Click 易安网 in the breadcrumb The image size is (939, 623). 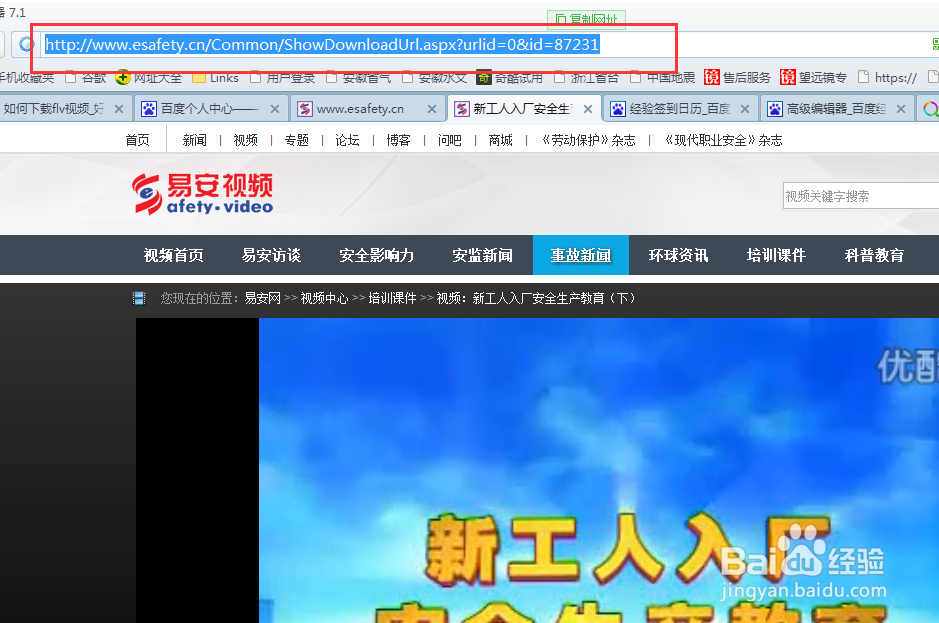[x=262, y=298]
